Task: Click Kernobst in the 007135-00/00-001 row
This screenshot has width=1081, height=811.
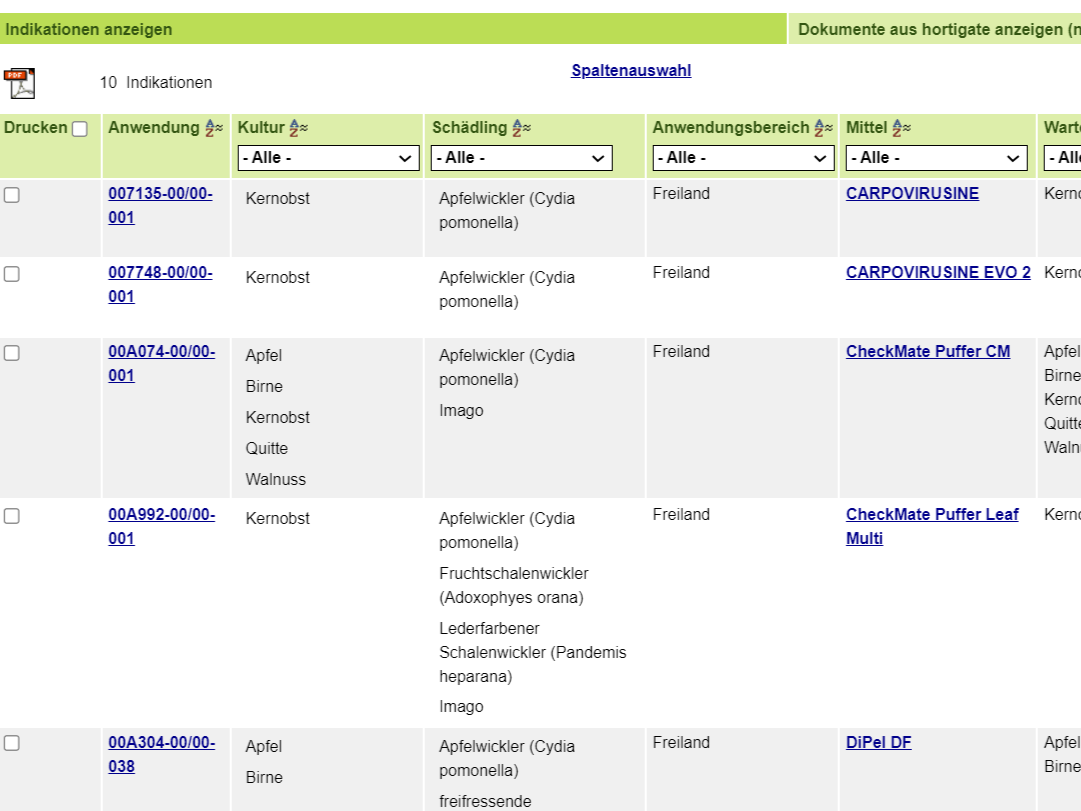Action: pyautogui.click(x=278, y=199)
